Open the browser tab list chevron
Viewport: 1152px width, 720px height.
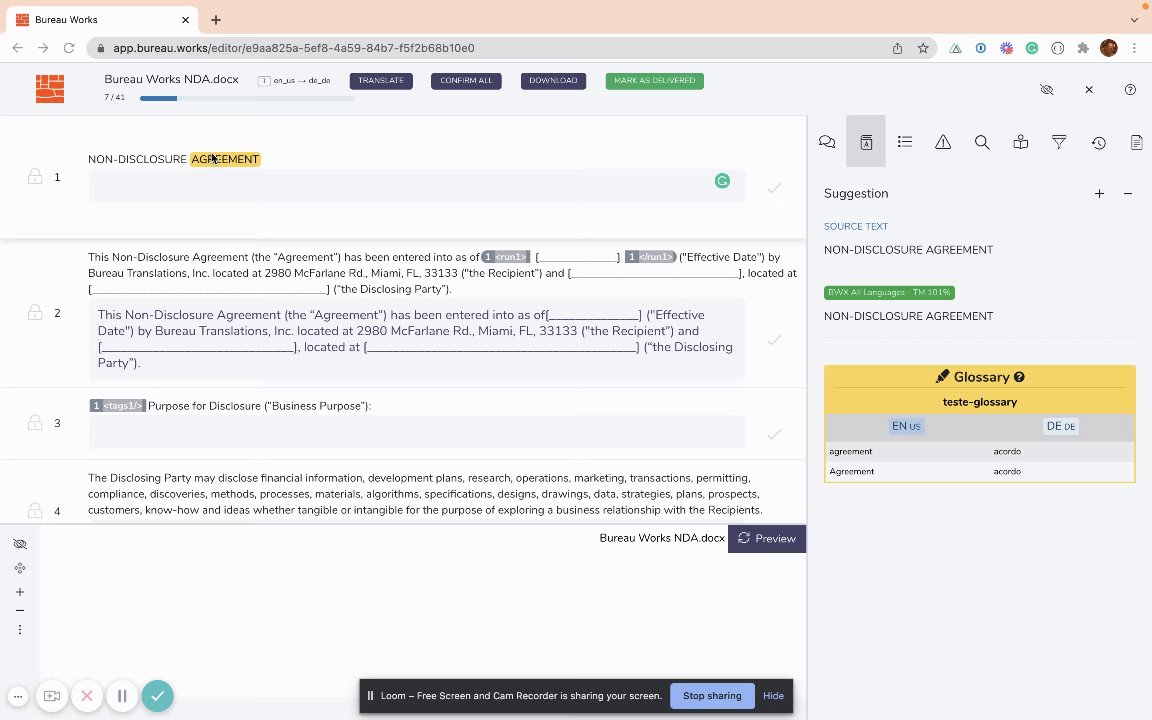tap(1134, 20)
